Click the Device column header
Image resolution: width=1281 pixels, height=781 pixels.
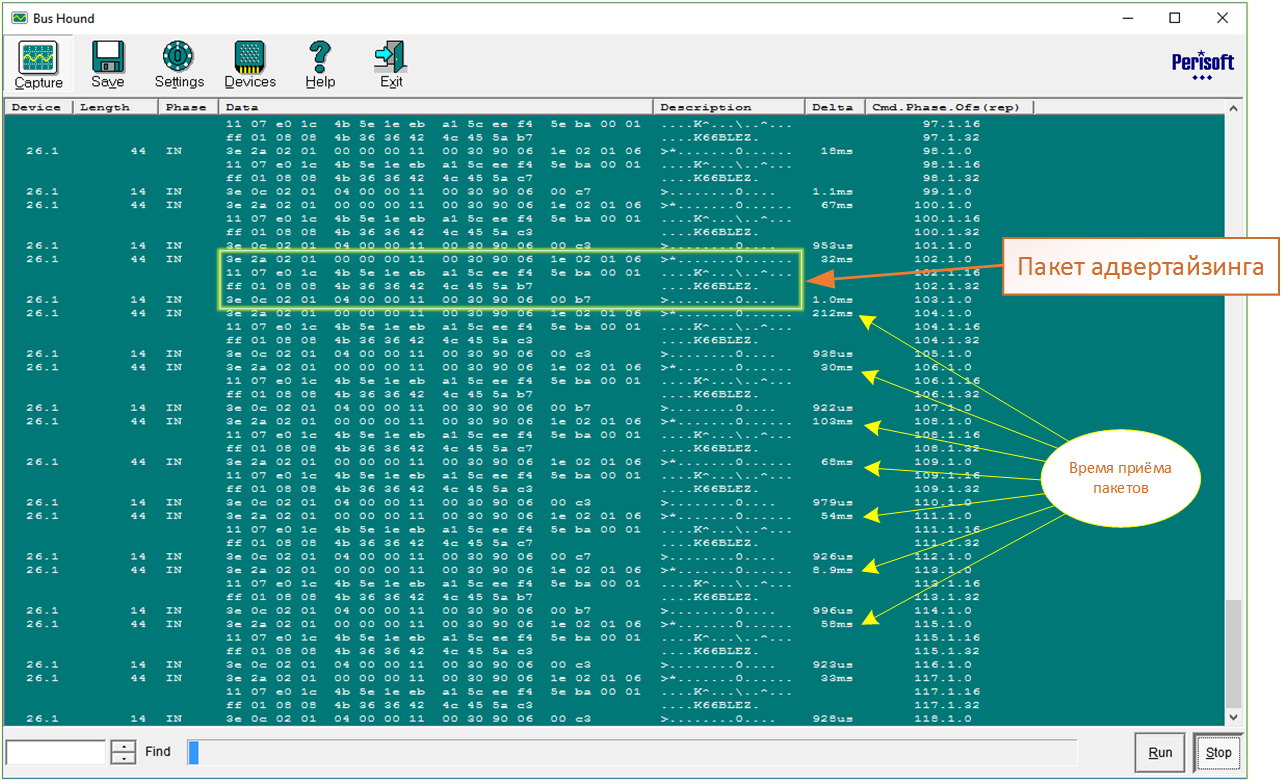[38, 107]
